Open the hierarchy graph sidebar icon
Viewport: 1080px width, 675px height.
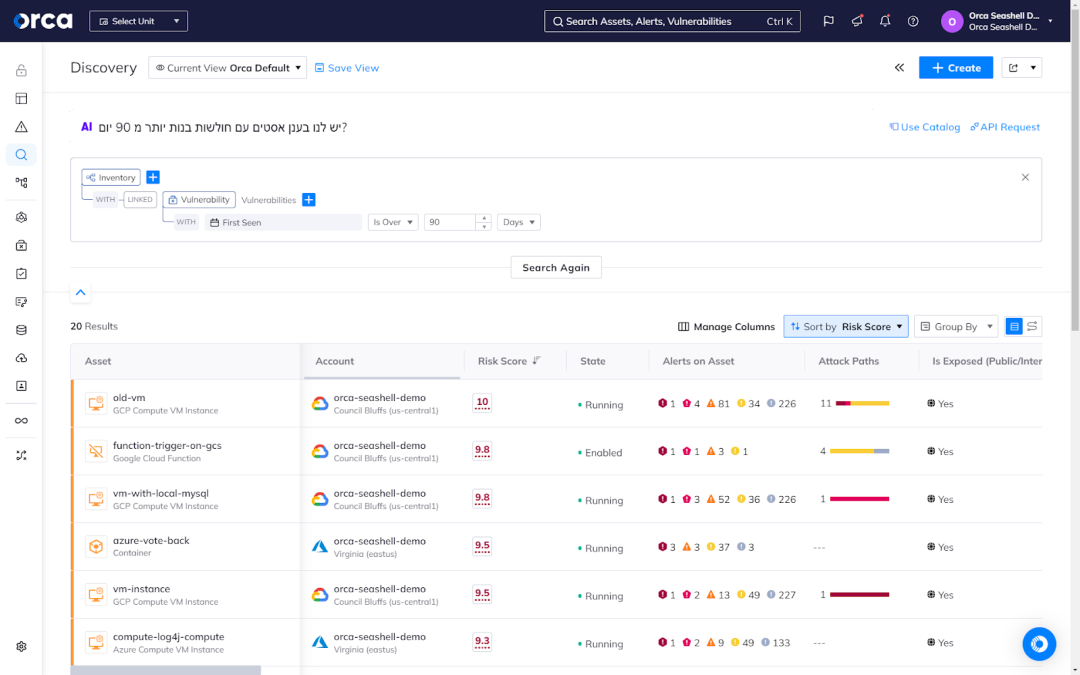click(21, 183)
